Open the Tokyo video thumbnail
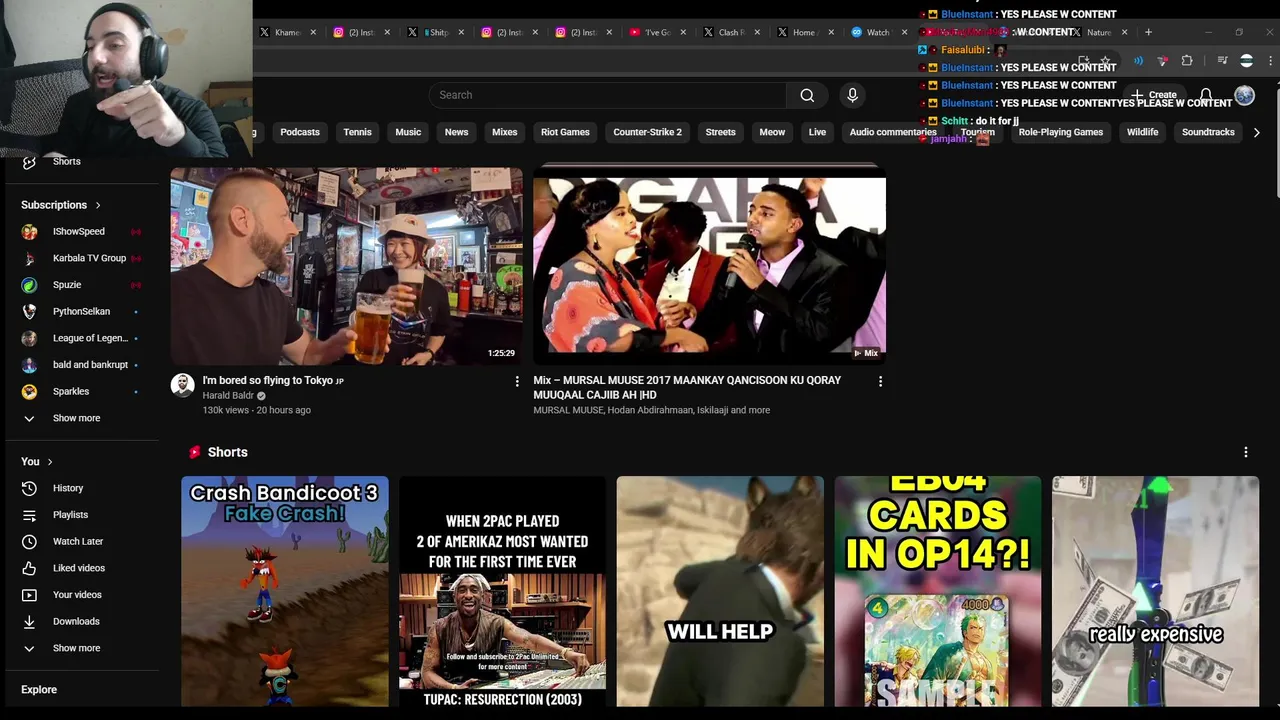Image resolution: width=1280 pixels, height=720 pixels. pos(346,266)
